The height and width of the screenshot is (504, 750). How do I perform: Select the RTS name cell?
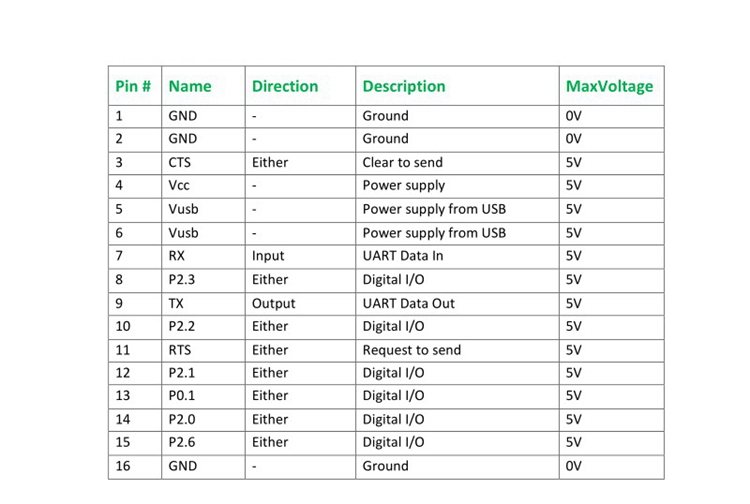tap(181, 350)
